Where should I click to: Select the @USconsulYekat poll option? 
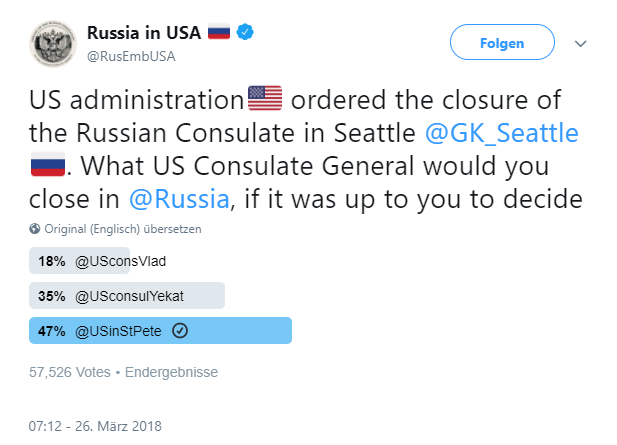[x=129, y=296]
